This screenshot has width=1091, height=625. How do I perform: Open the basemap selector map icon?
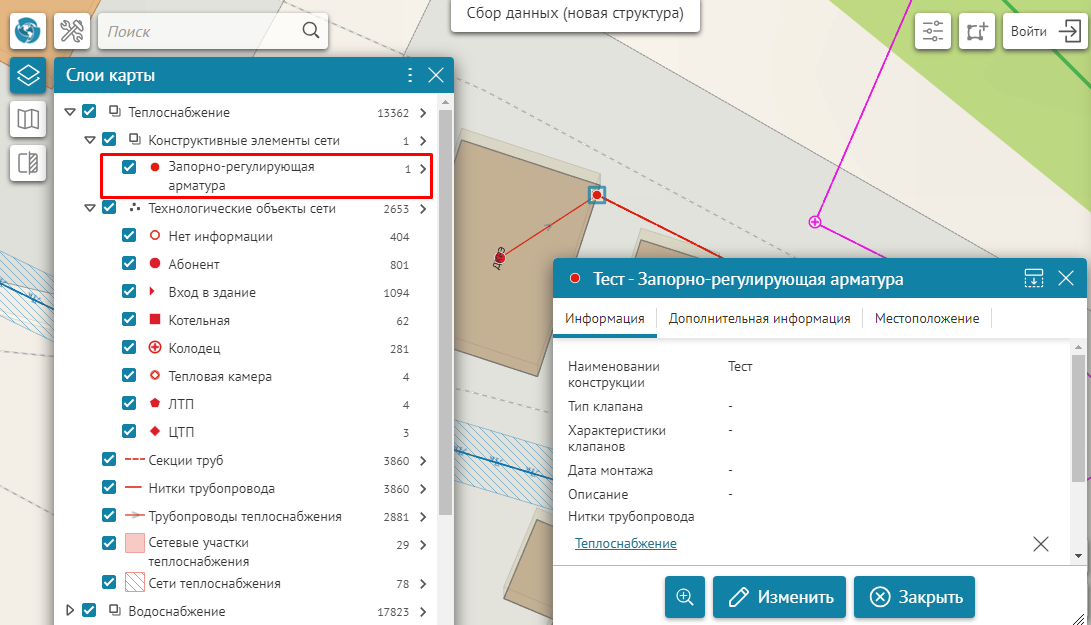pyautogui.click(x=28, y=120)
